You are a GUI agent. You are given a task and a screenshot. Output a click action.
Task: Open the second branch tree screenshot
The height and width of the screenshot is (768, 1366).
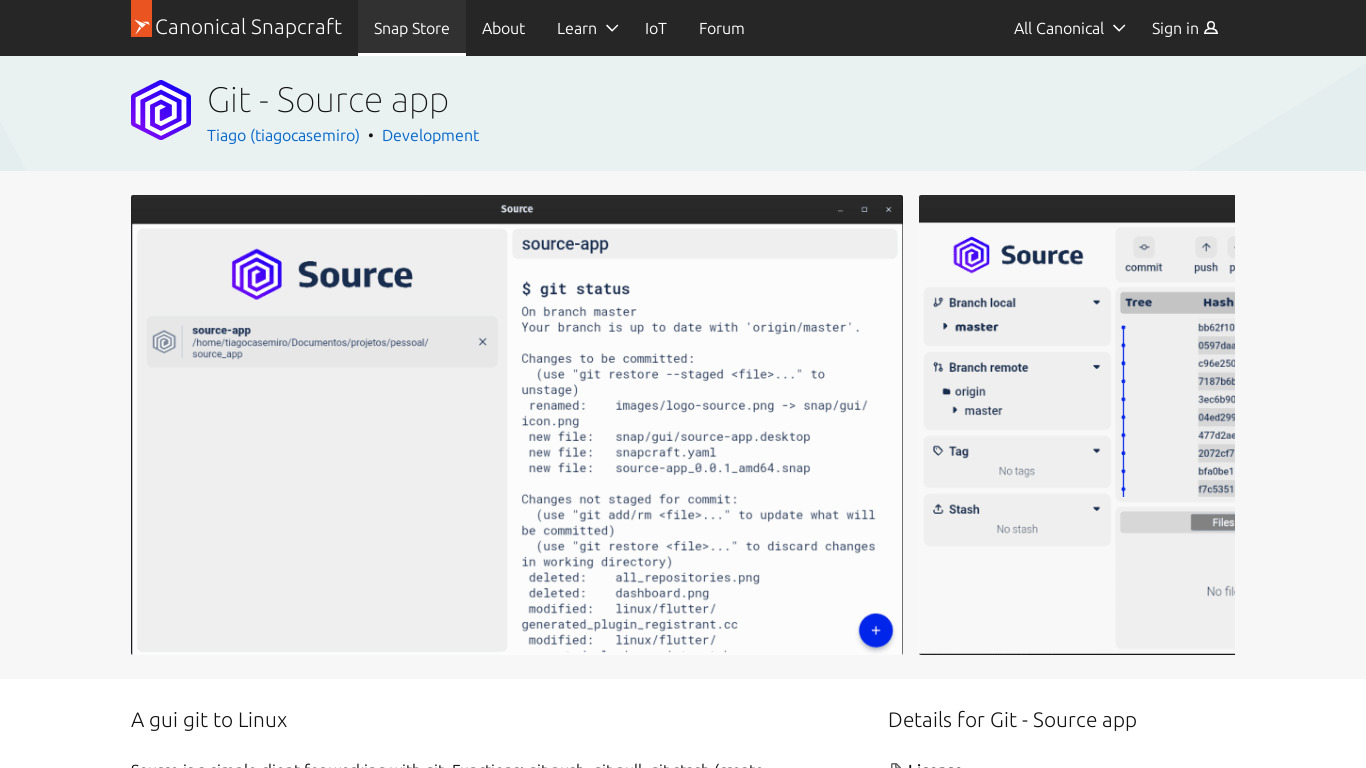coord(1077,425)
